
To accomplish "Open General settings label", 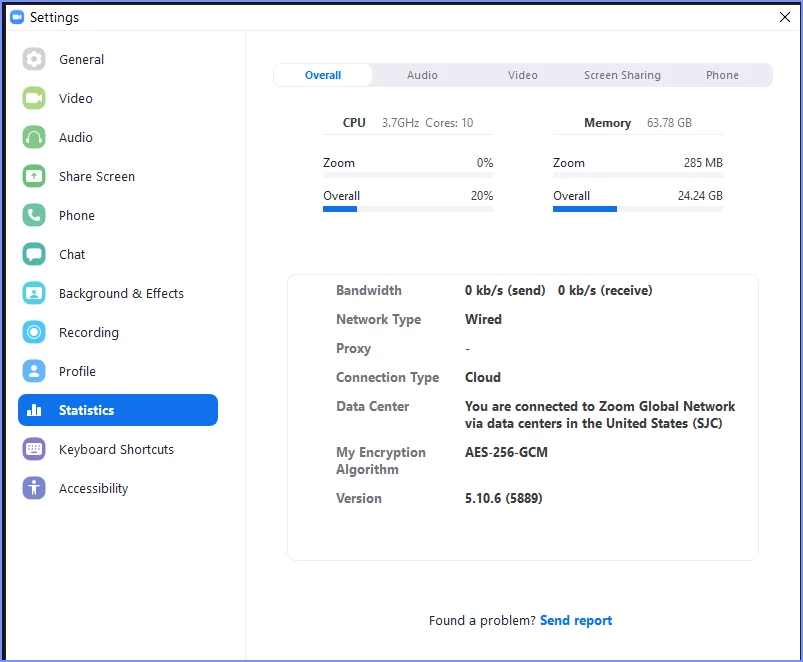I will [x=81, y=59].
